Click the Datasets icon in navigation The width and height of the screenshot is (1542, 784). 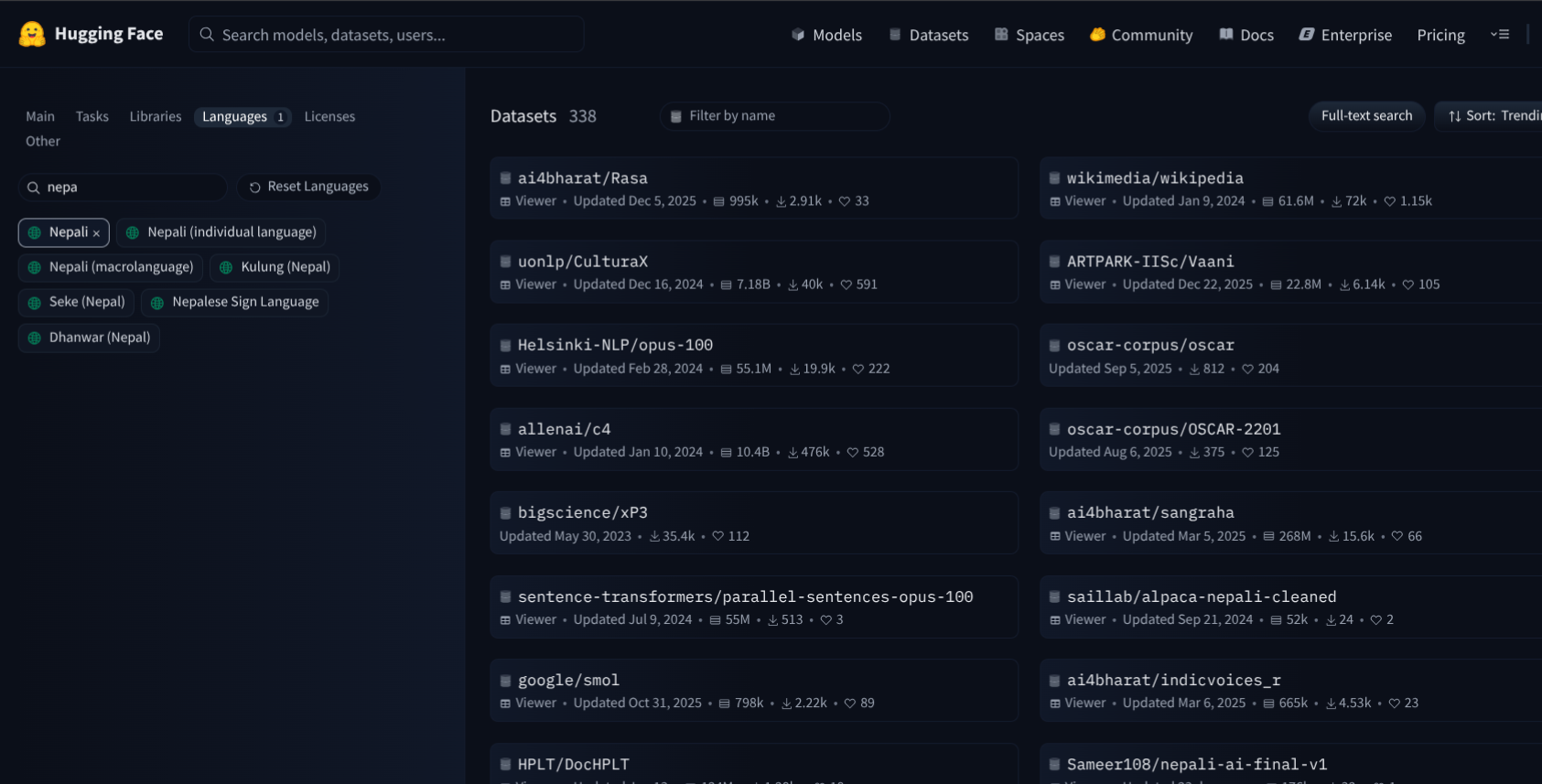click(x=895, y=35)
